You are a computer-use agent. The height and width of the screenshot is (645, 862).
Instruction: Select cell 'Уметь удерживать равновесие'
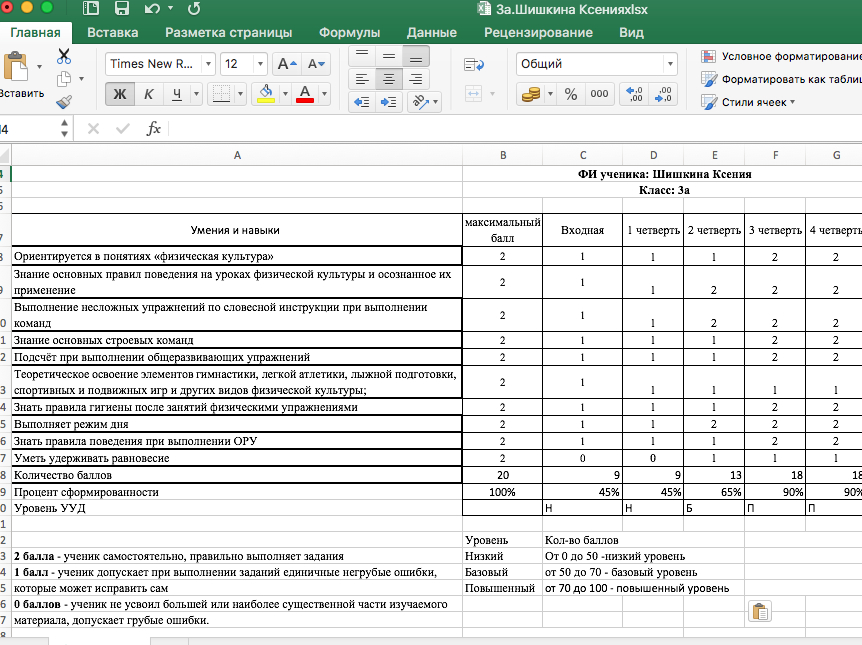click(x=237, y=458)
